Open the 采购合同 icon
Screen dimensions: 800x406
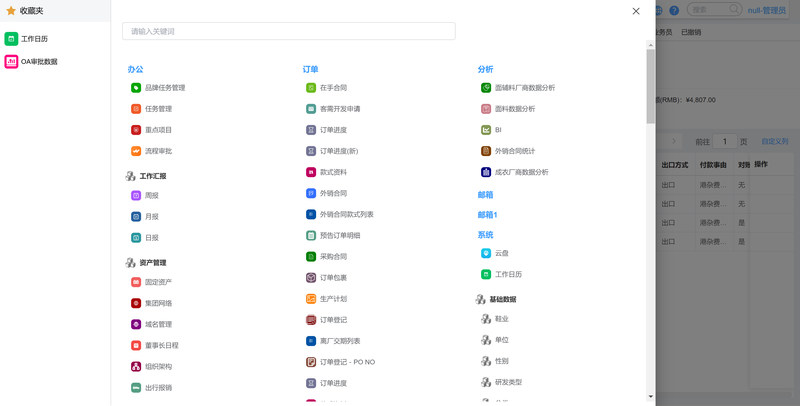pos(311,257)
